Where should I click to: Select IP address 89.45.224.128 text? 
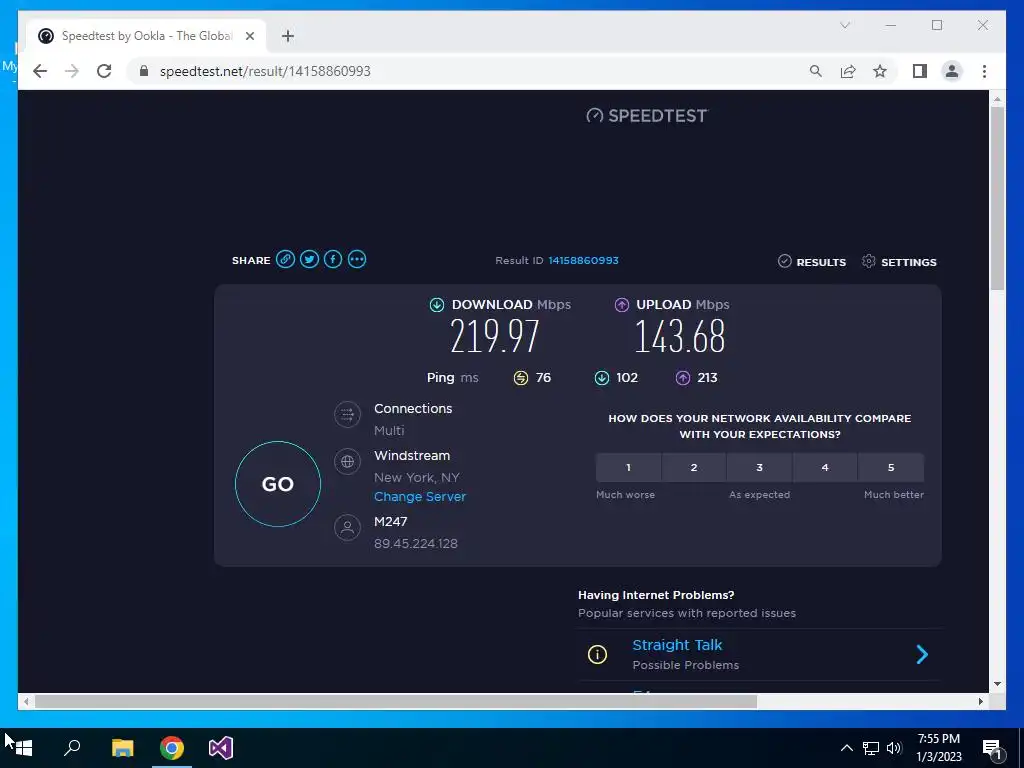[x=415, y=543]
